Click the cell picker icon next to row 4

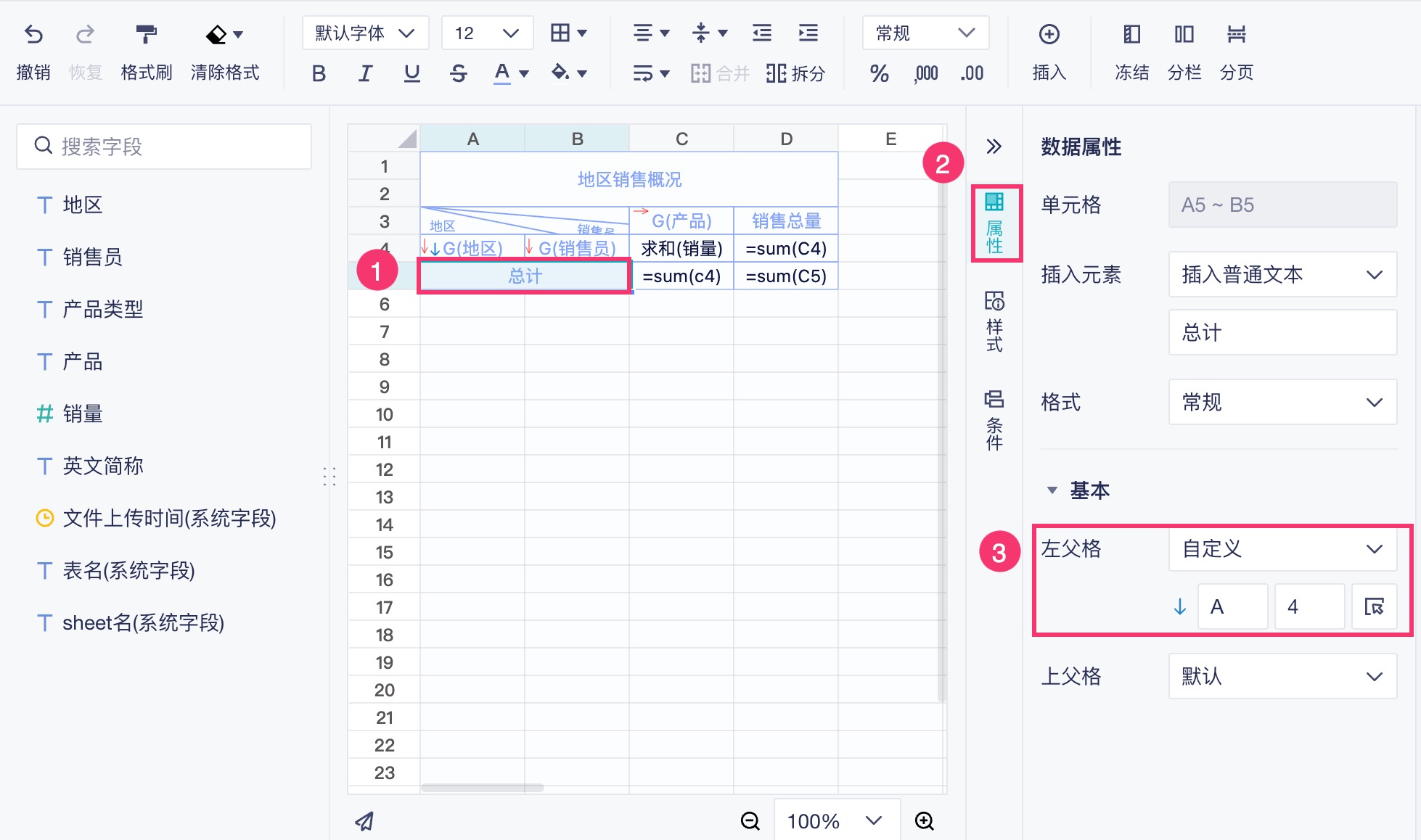pos(1374,606)
